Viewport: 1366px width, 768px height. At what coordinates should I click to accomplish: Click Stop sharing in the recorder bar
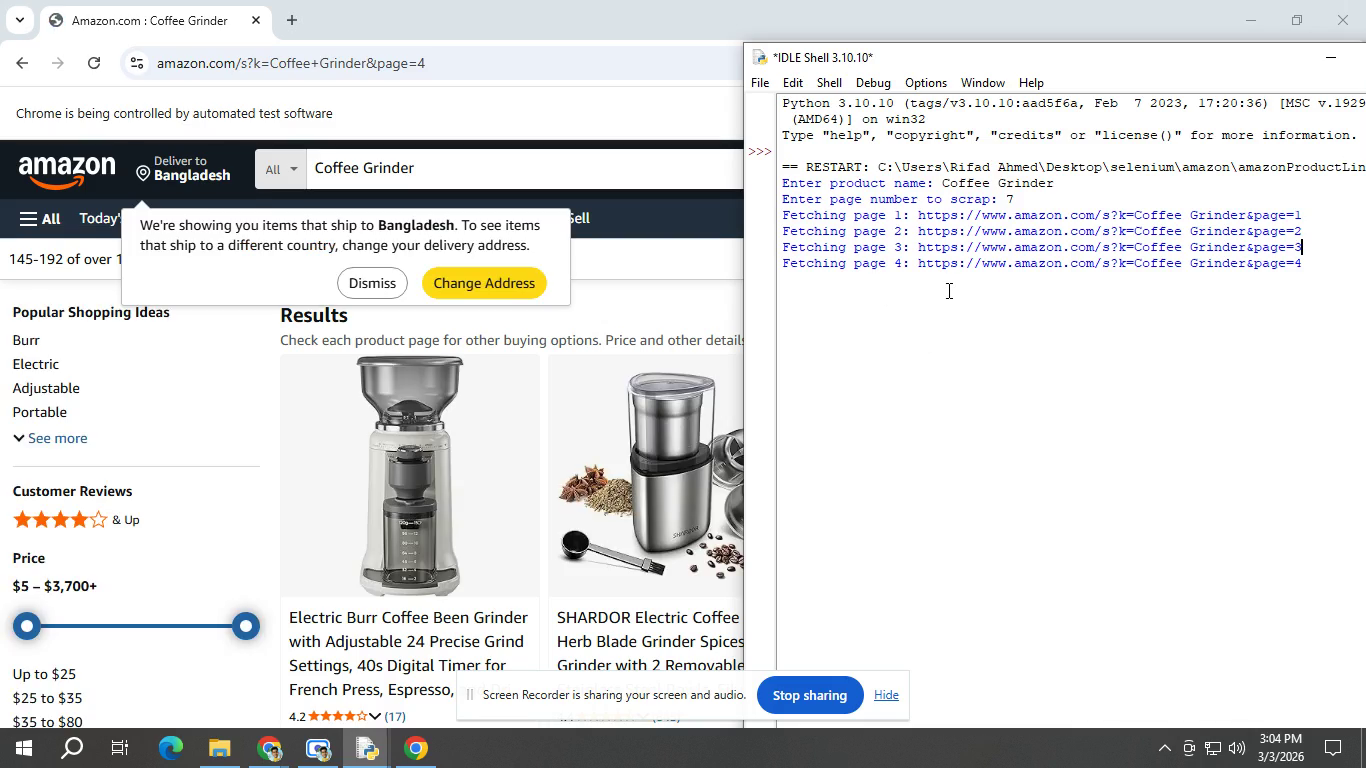pos(809,695)
